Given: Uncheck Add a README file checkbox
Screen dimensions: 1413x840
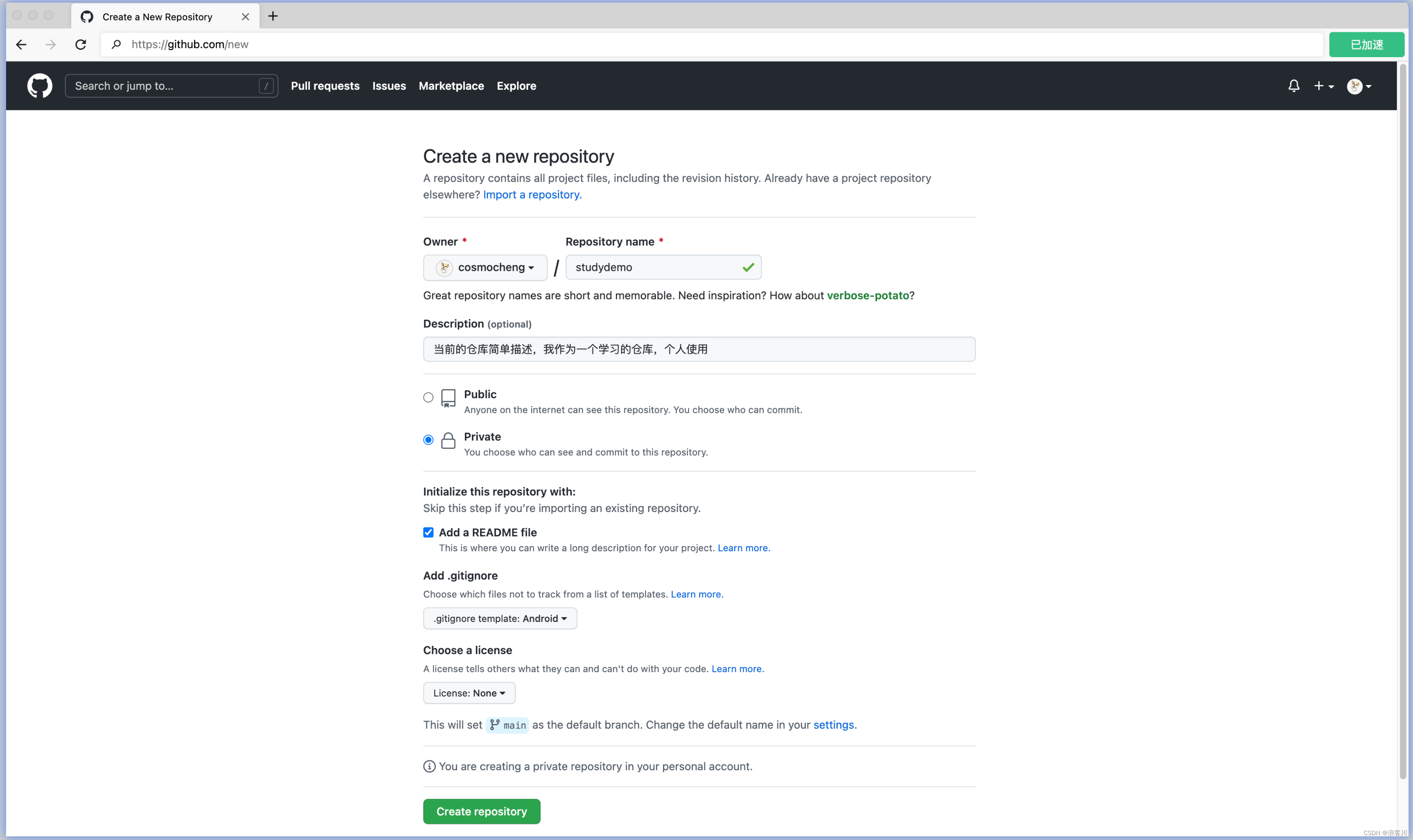Looking at the screenshot, I should (x=428, y=532).
